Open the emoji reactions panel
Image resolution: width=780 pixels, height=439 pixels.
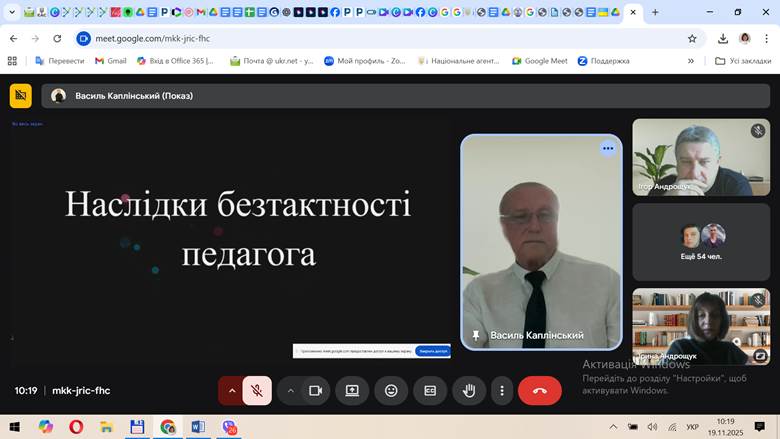(x=391, y=391)
